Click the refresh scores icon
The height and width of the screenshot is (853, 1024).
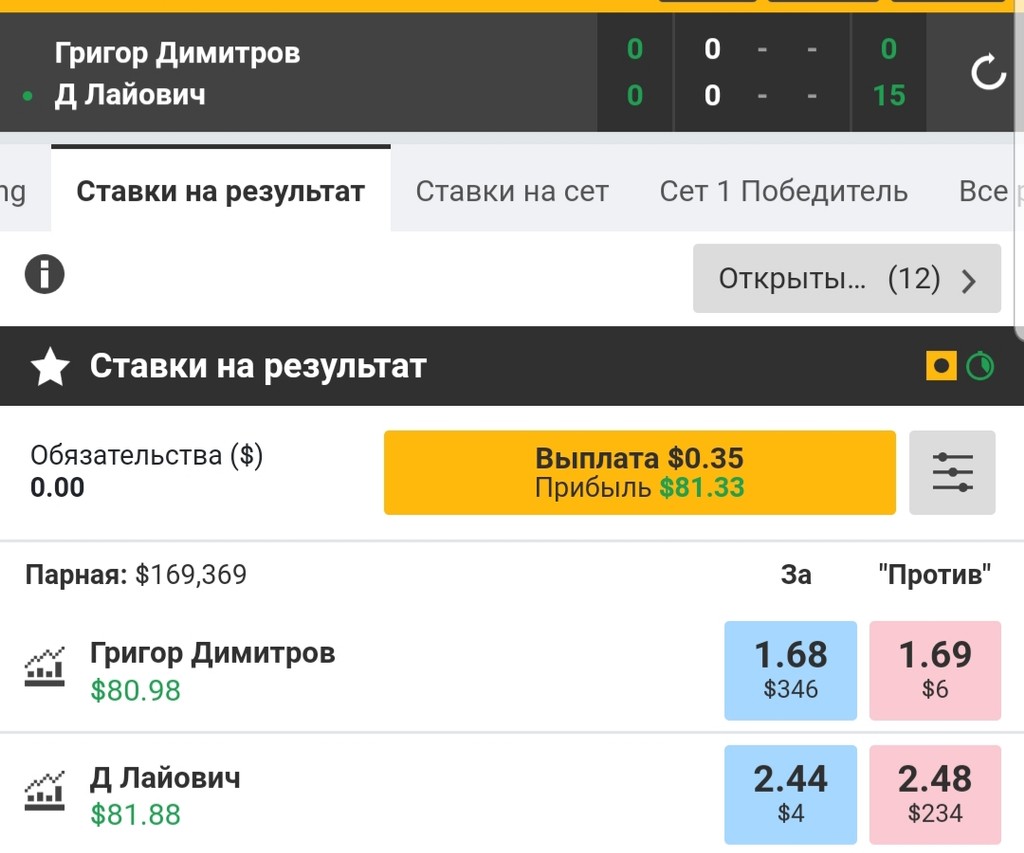coord(988,73)
